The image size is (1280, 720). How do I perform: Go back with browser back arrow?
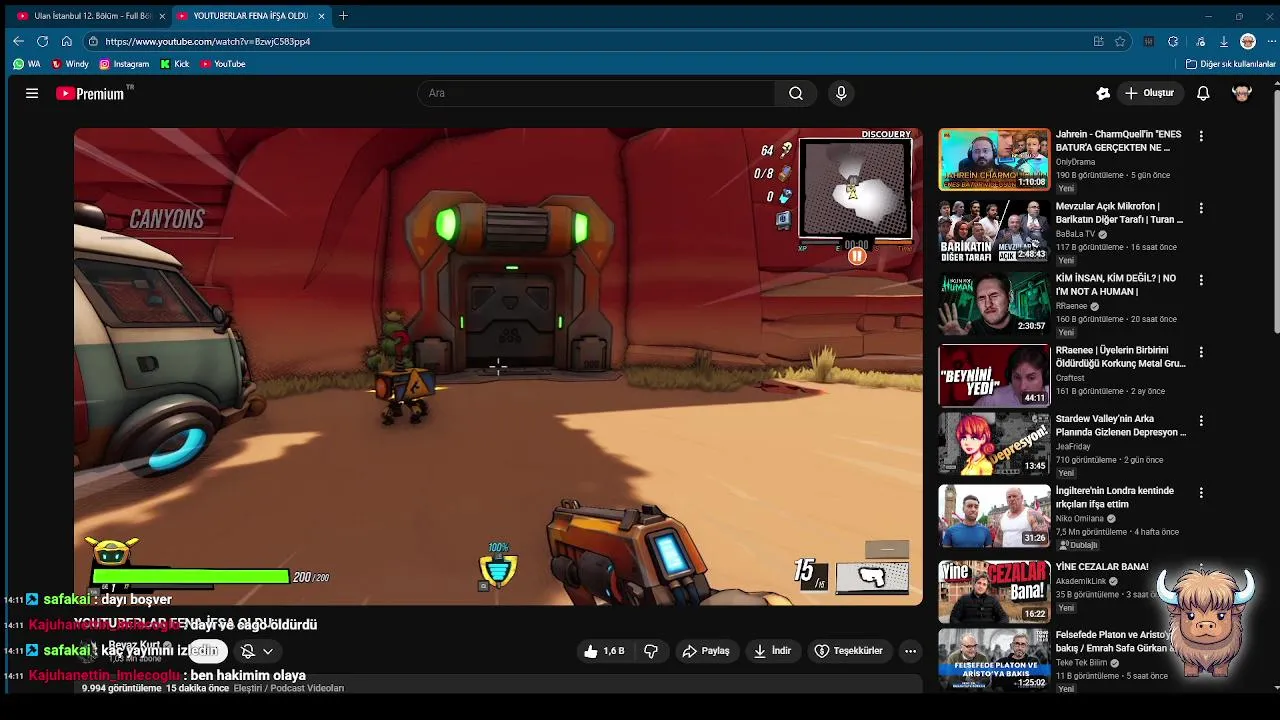18,41
